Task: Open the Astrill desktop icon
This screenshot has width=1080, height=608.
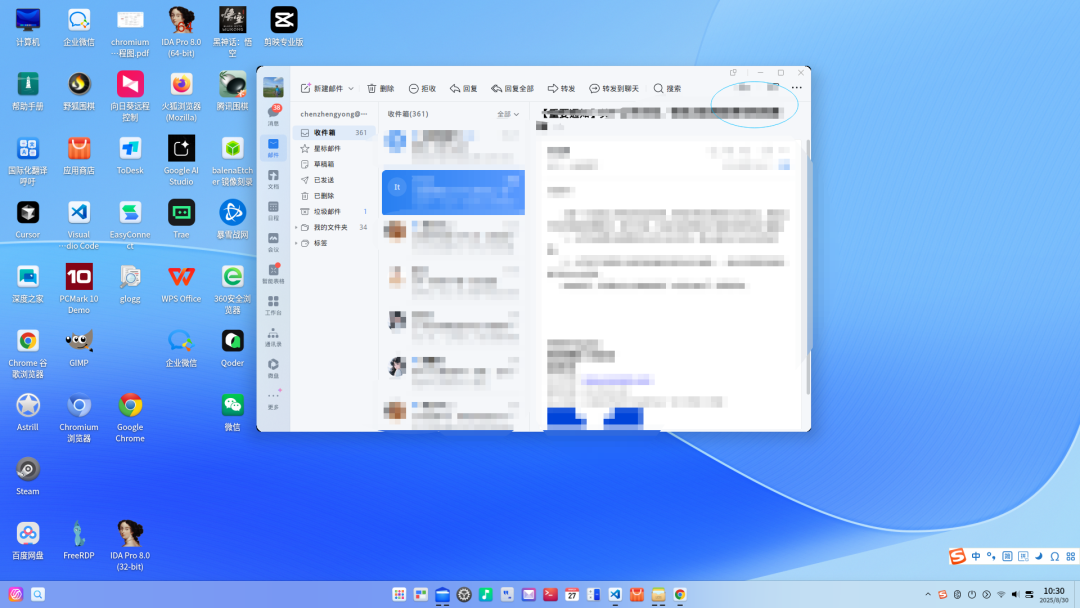Action: (28, 412)
